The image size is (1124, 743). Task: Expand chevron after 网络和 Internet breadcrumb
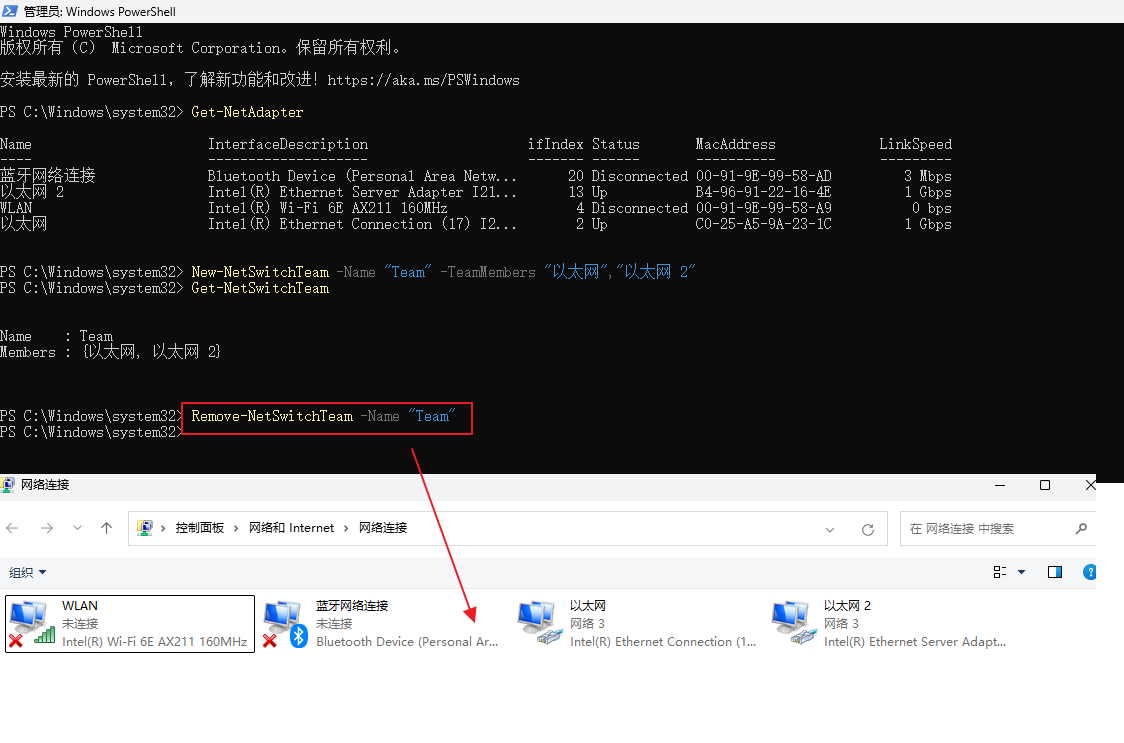coord(346,529)
